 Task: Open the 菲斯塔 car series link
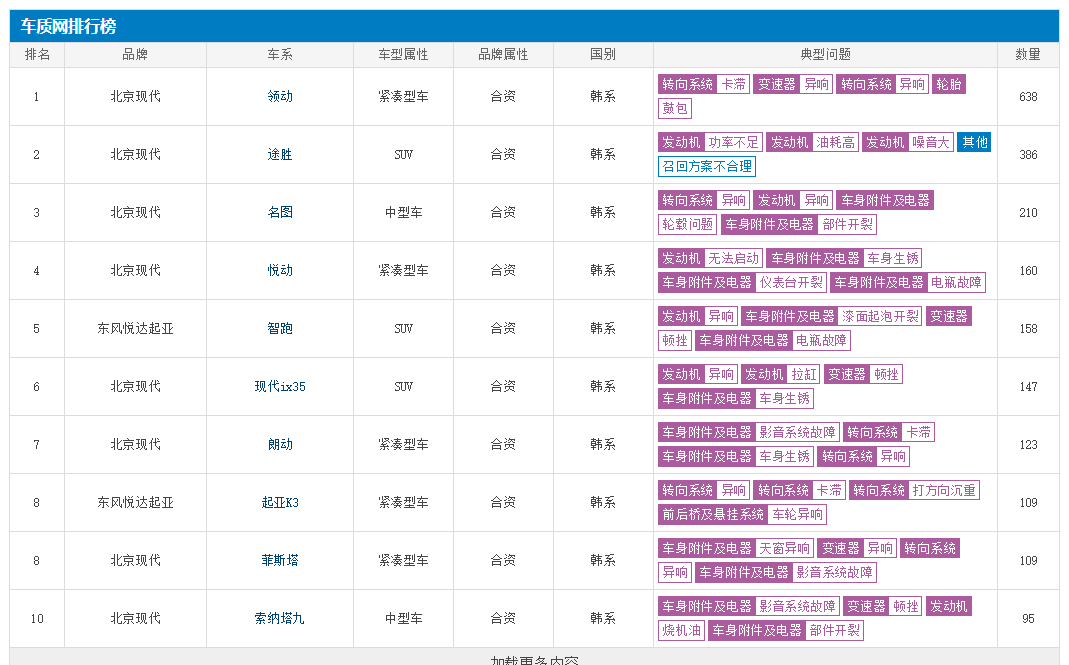pos(280,561)
